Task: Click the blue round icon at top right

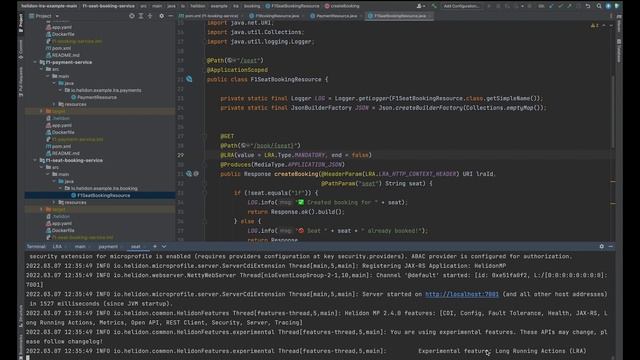Action: (608, 6)
